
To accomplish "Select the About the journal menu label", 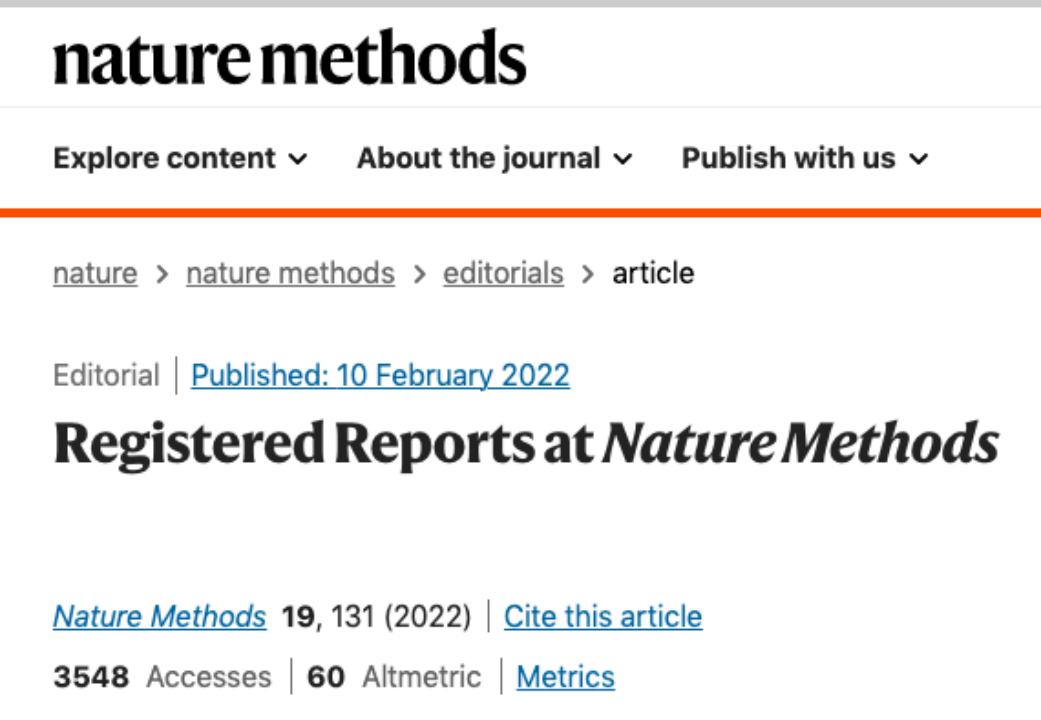I will (x=478, y=158).
